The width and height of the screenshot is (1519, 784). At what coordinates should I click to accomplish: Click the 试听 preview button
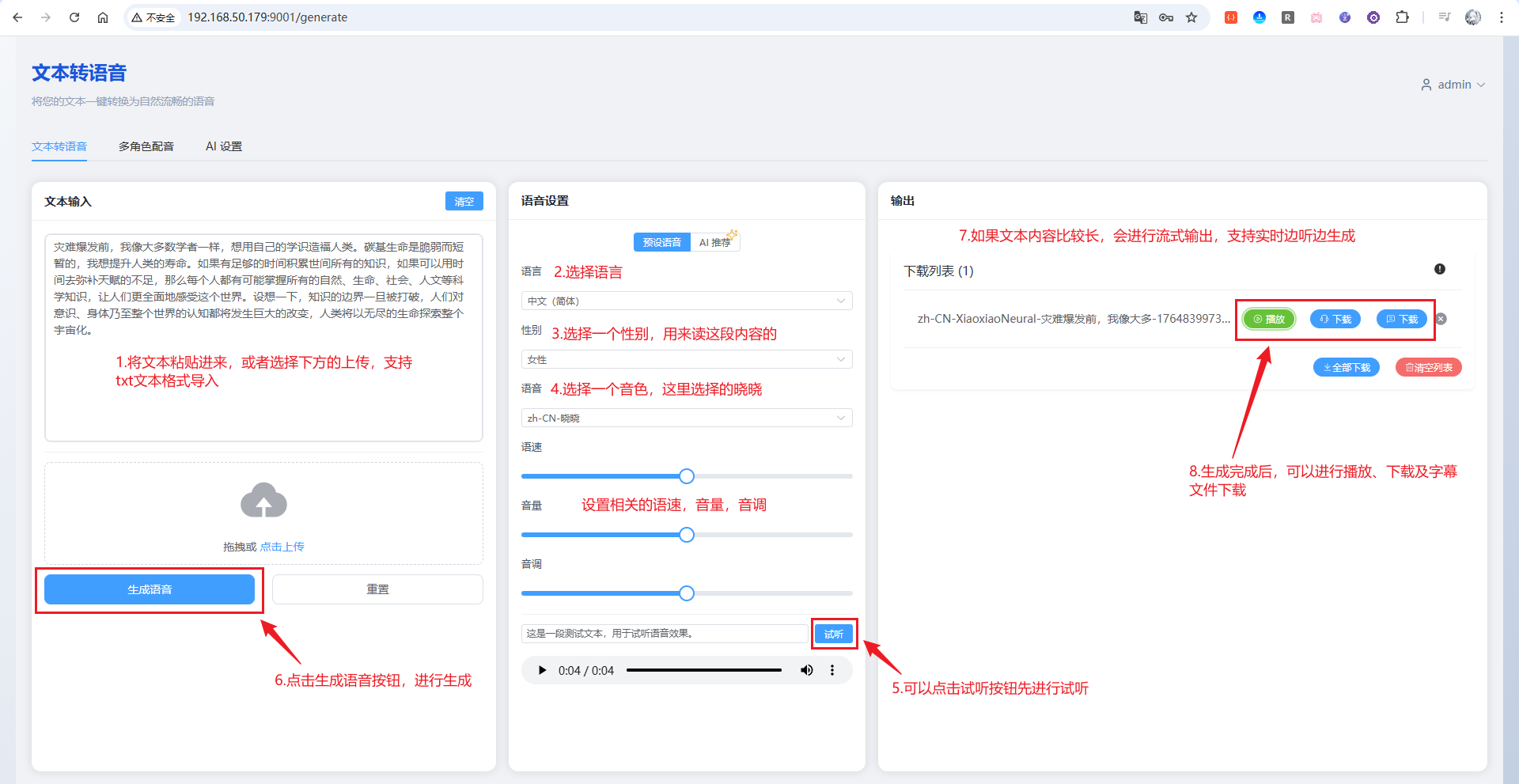(x=834, y=634)
